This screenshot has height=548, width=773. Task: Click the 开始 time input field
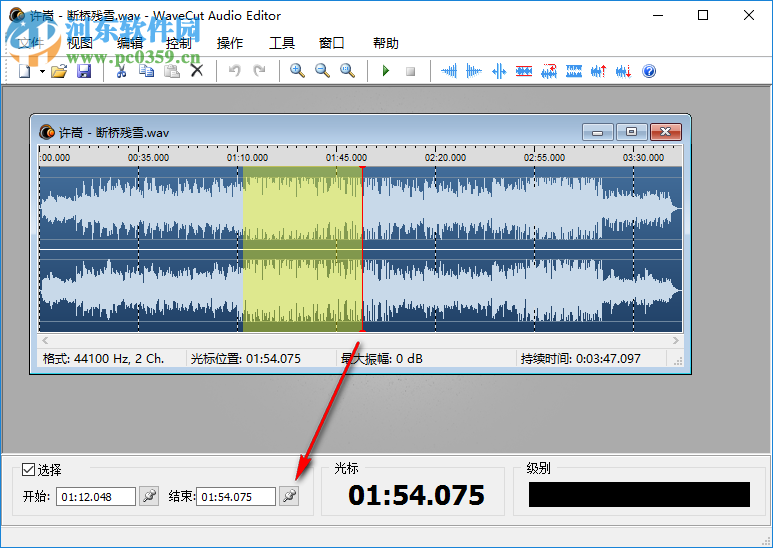pos(96,497)
